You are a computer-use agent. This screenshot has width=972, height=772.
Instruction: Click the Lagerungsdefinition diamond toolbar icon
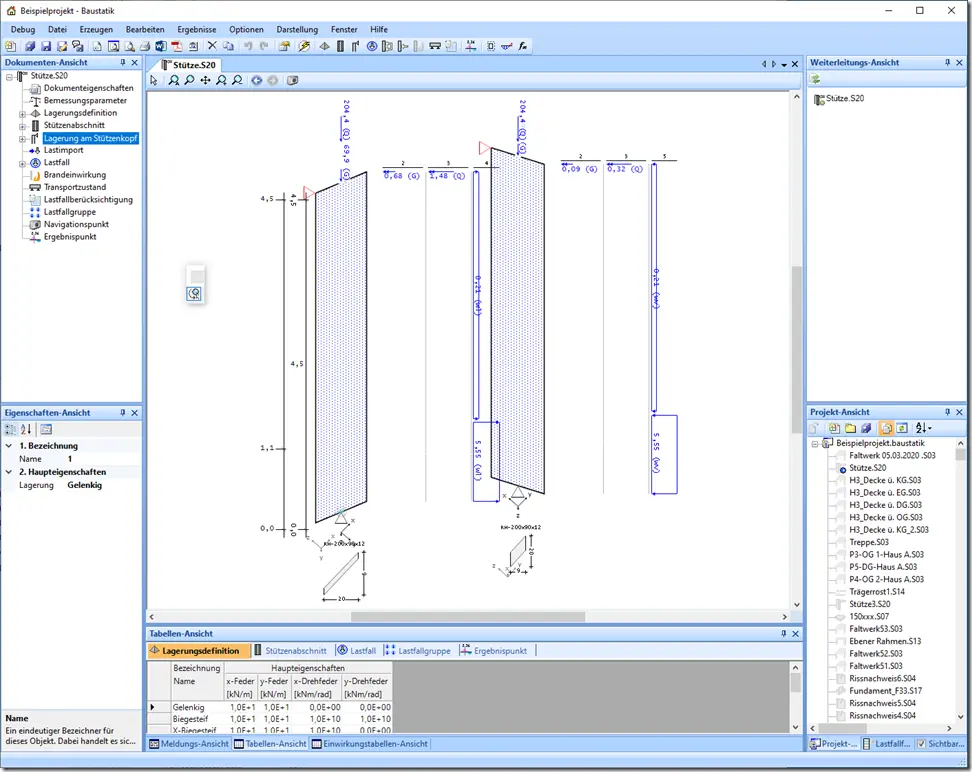click(324, 46)
